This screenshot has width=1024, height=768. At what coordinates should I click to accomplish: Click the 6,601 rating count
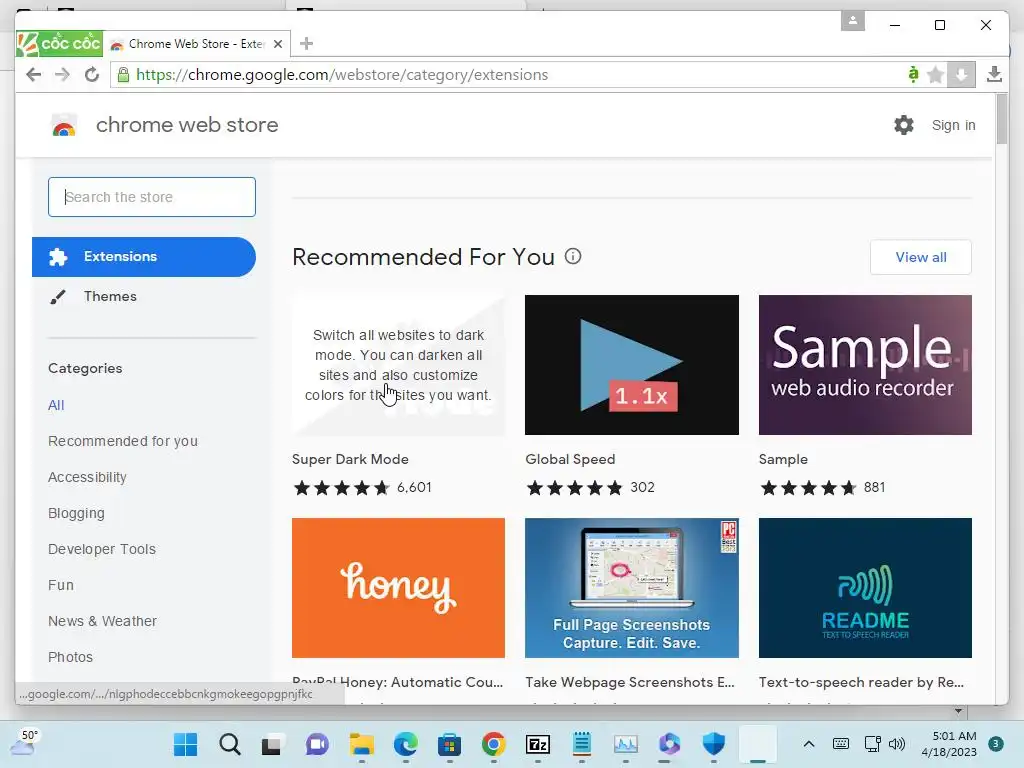[x=414, y=487]
